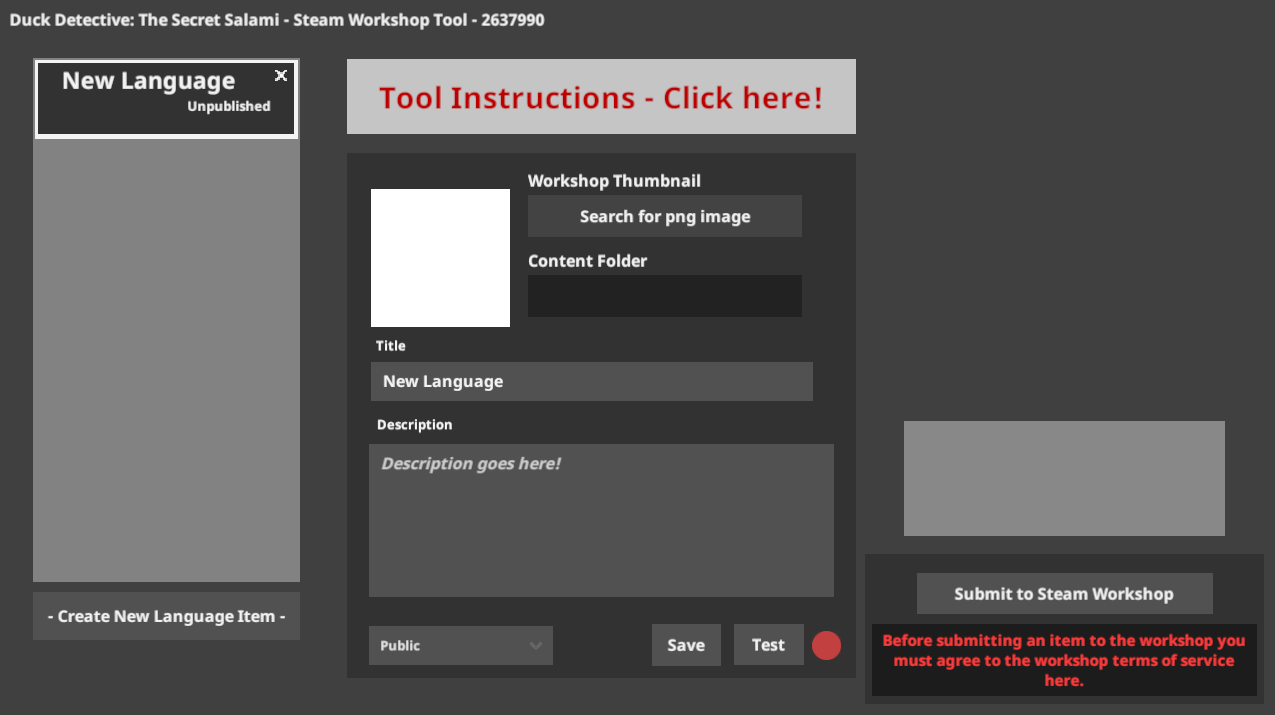Run the Test button
This screenshot has height=715, width=1275.
(x=768, y=645)
